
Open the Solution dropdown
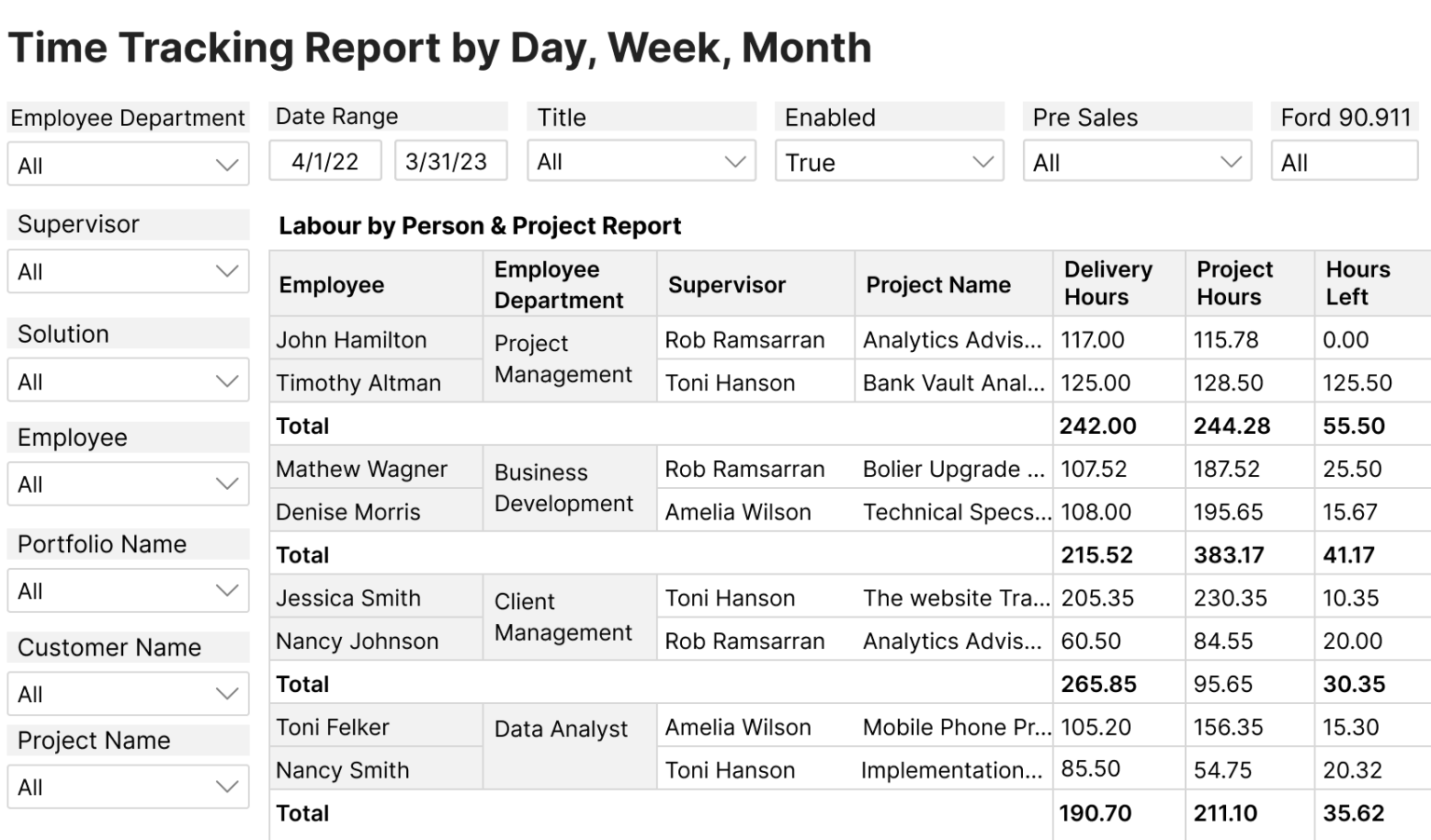click(128, 380)
